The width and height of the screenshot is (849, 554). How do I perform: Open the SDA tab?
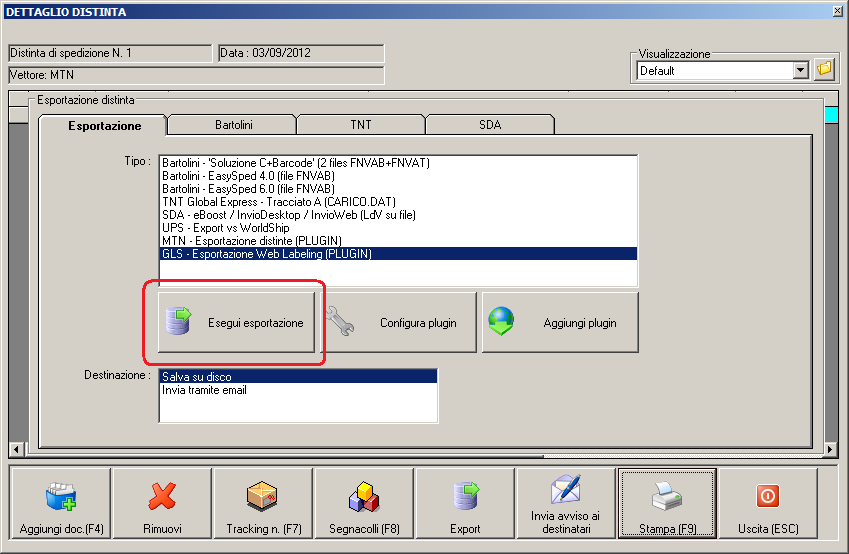coord(489,125)
